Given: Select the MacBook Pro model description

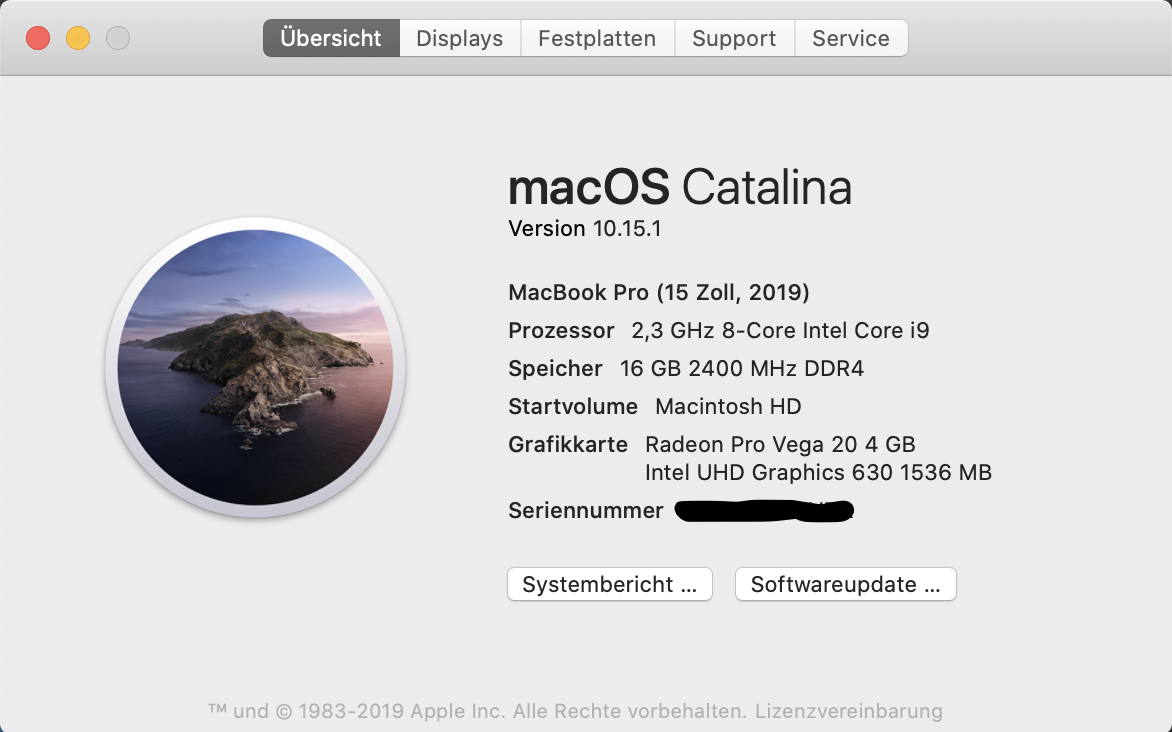Looking at the screenshot, I should click(x=658, y=292).
